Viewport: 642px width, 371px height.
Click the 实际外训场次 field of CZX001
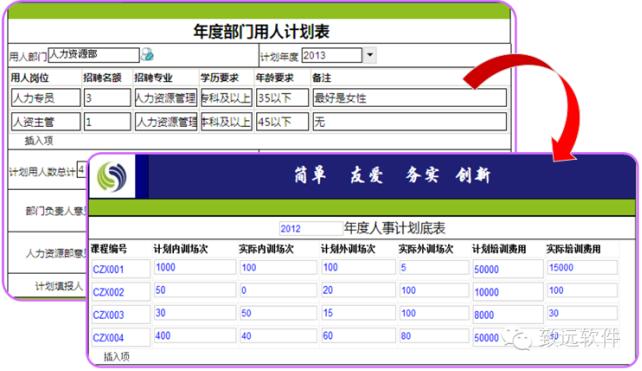point(434,267)
